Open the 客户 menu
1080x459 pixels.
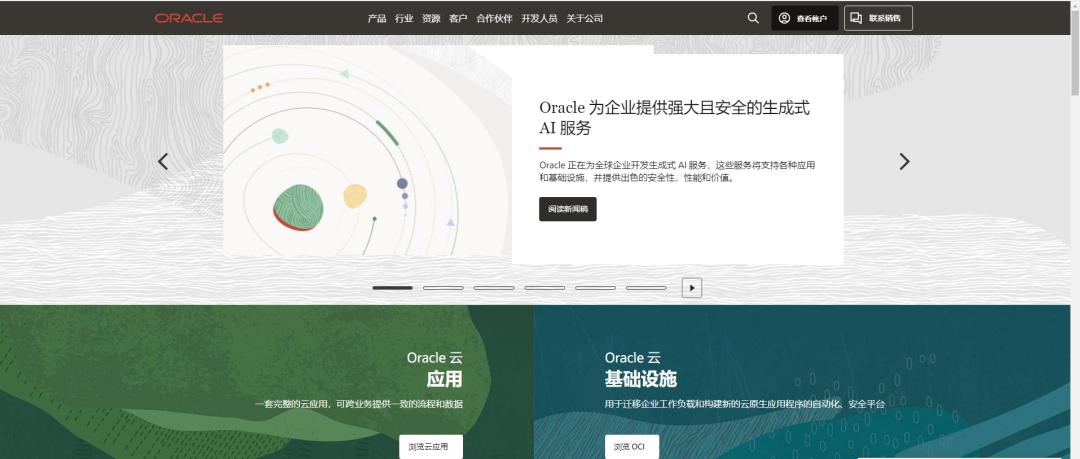[458, 19]
